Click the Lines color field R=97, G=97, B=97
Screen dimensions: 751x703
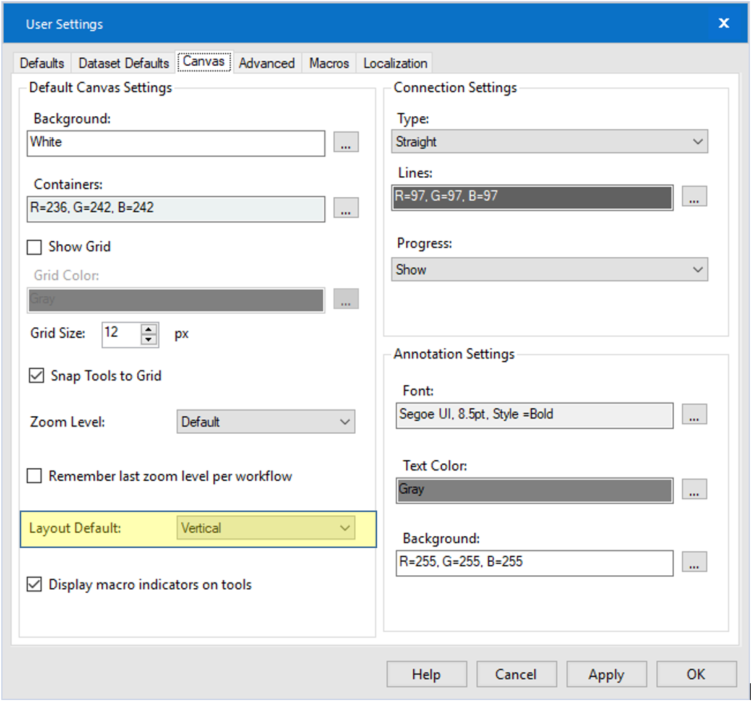(x=532, y=197)
